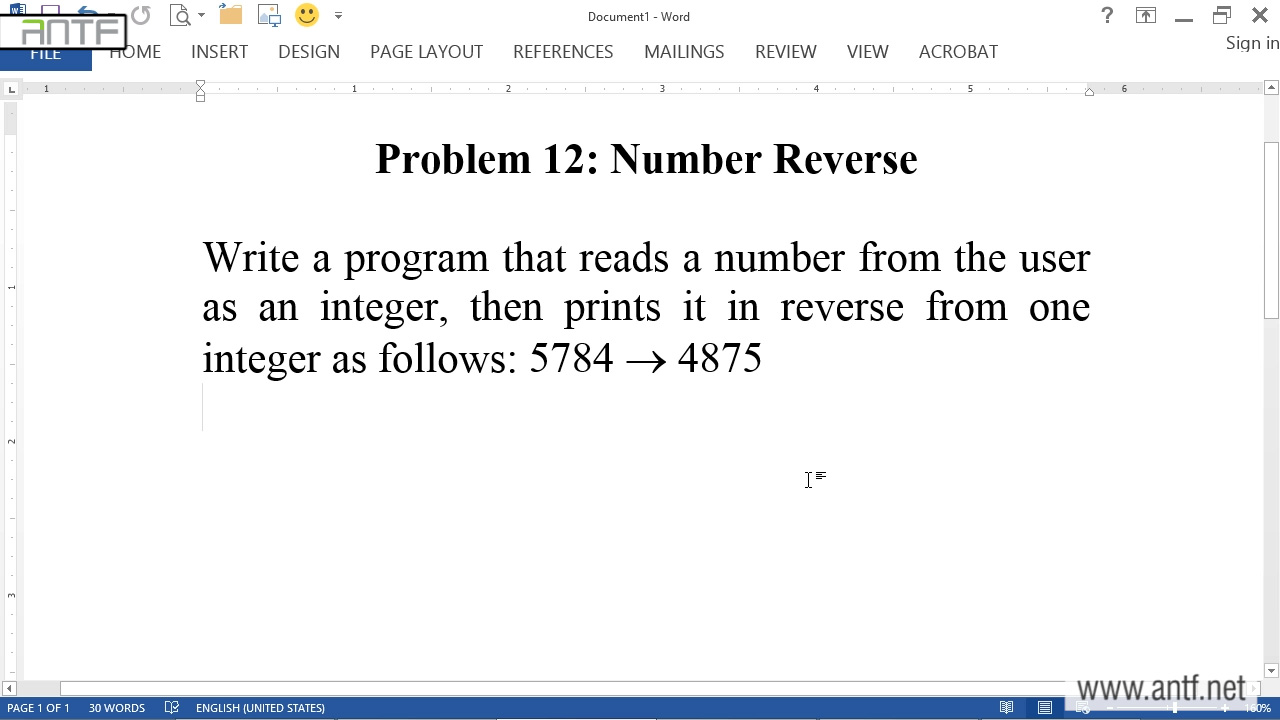Open the INSERT ribbon tab

click(219, 52)
